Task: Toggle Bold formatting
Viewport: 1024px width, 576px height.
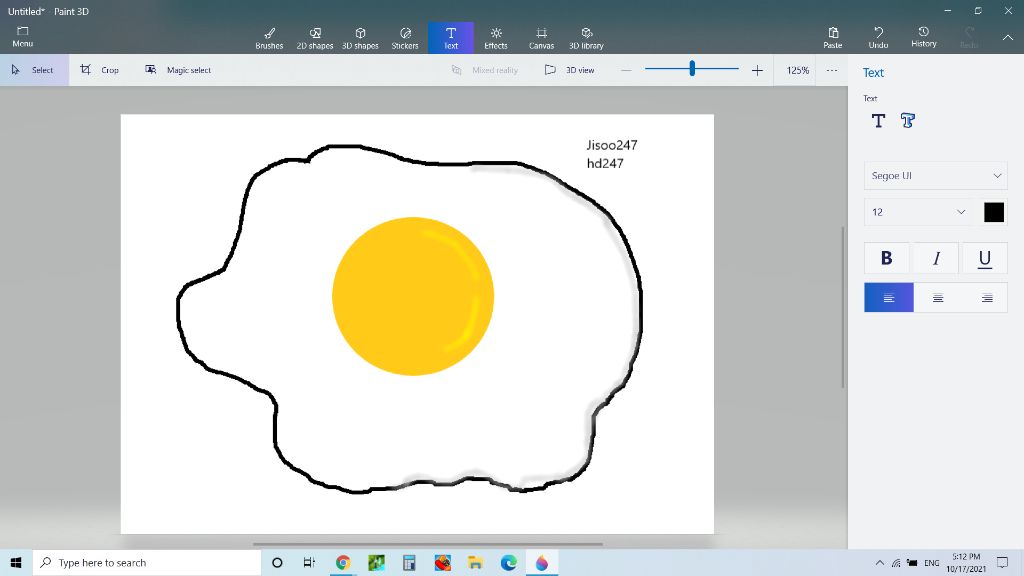Action: tap(887, 258)
